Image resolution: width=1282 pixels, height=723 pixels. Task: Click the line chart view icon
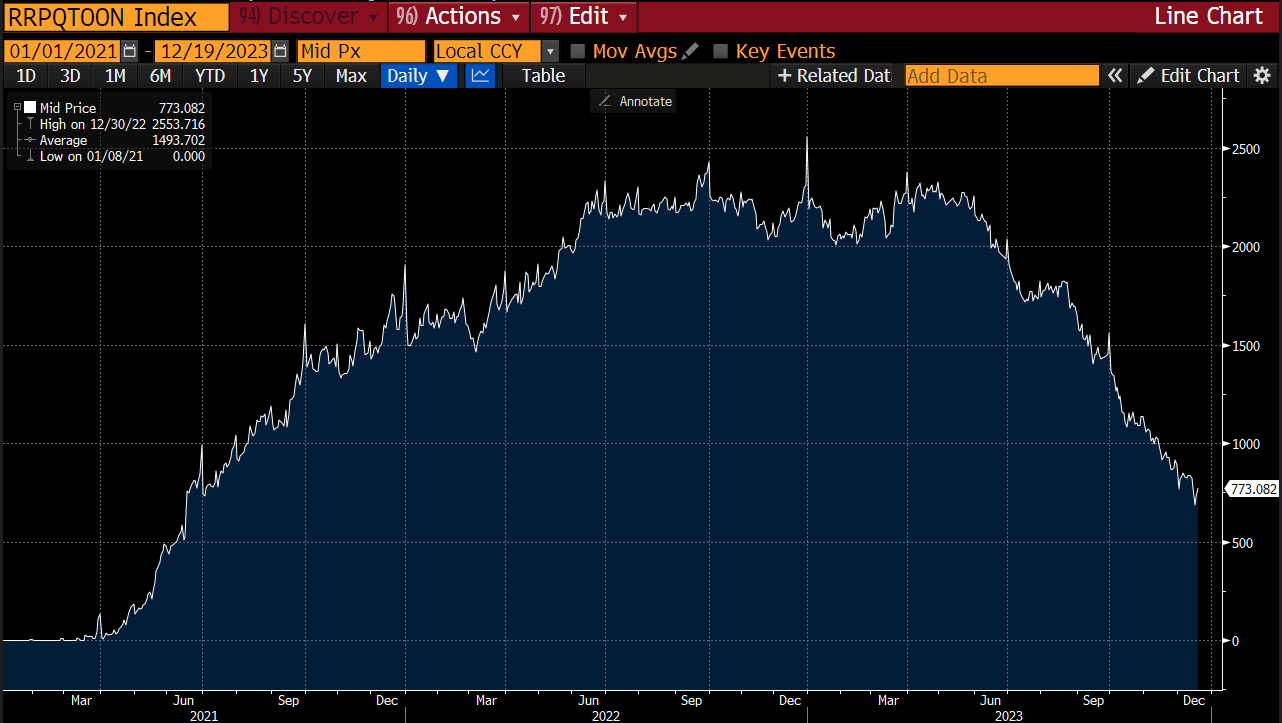(x=480, y=76)
